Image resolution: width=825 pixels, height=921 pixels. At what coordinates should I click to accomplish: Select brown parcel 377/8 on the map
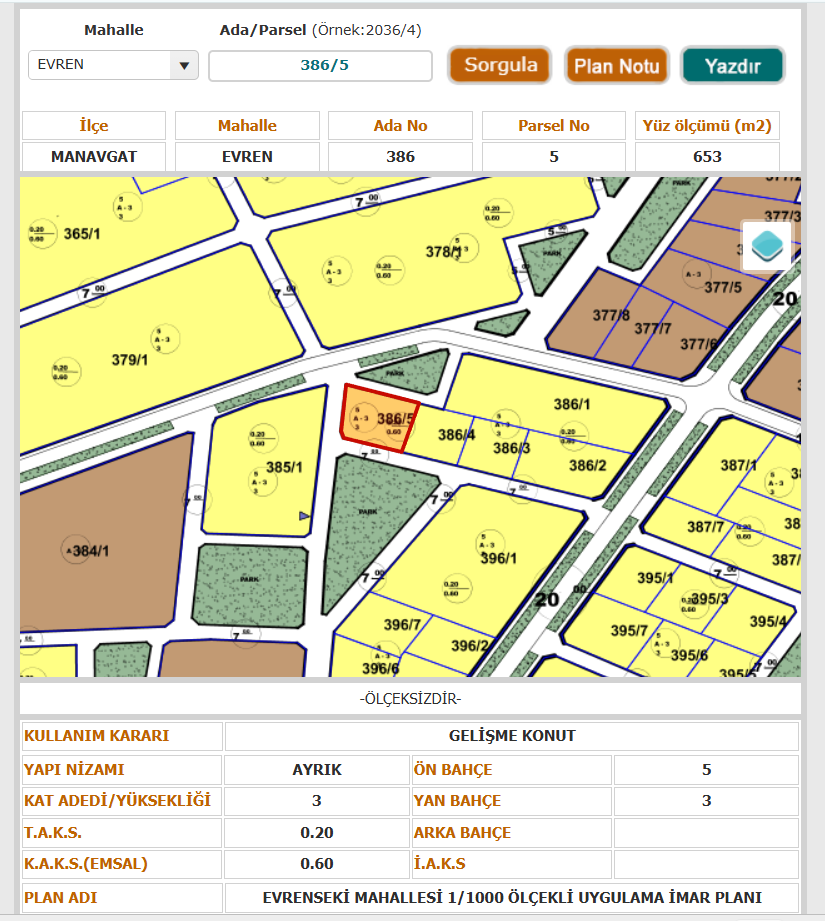pos(610,316)
